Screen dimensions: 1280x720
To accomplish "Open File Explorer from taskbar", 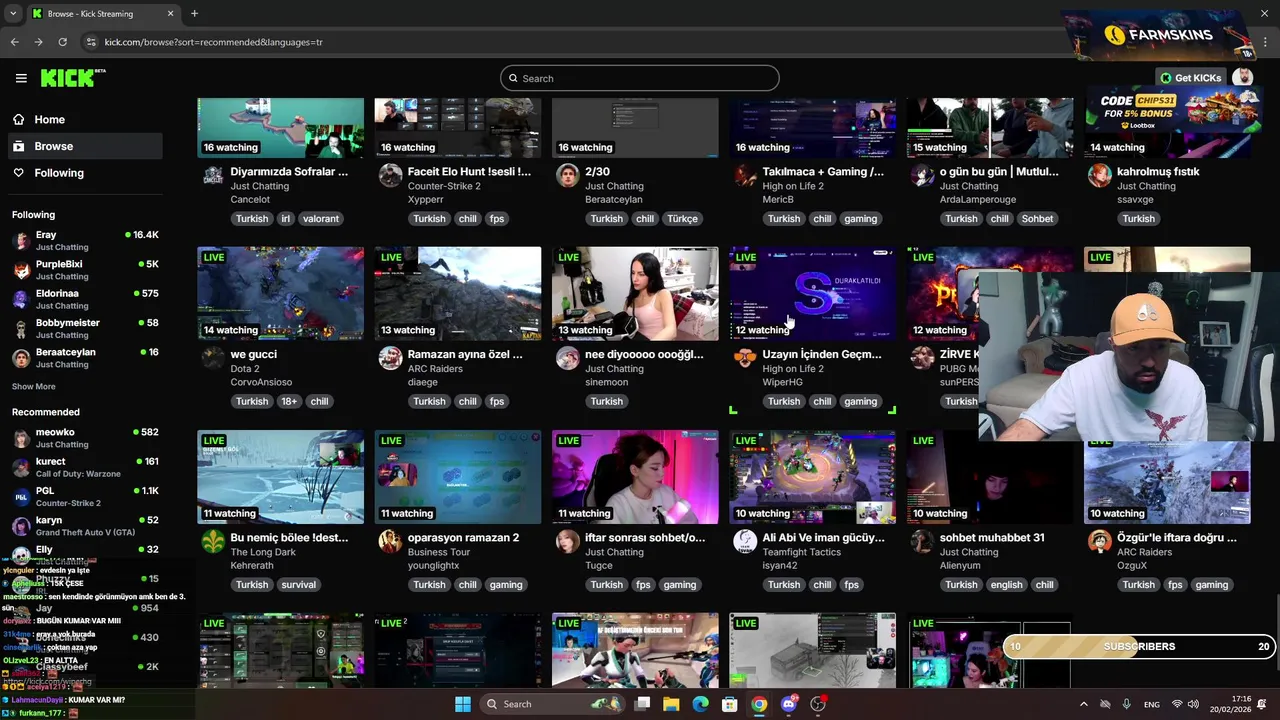I will click(671, 704).
